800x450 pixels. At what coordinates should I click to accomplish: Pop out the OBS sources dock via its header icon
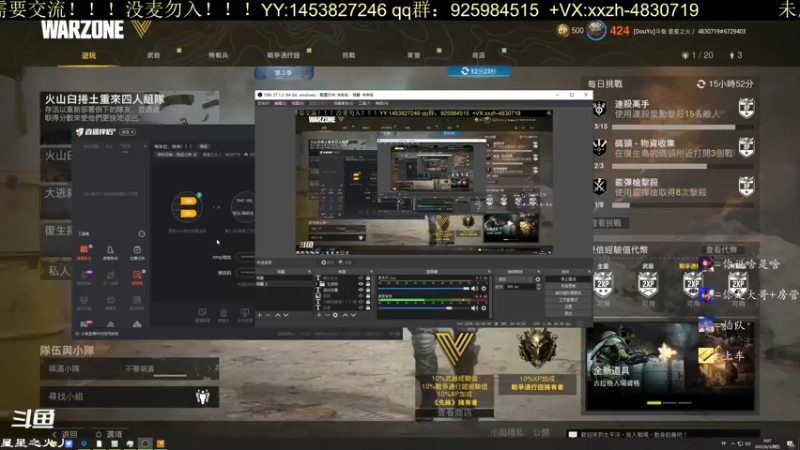(x=371, y=271)
